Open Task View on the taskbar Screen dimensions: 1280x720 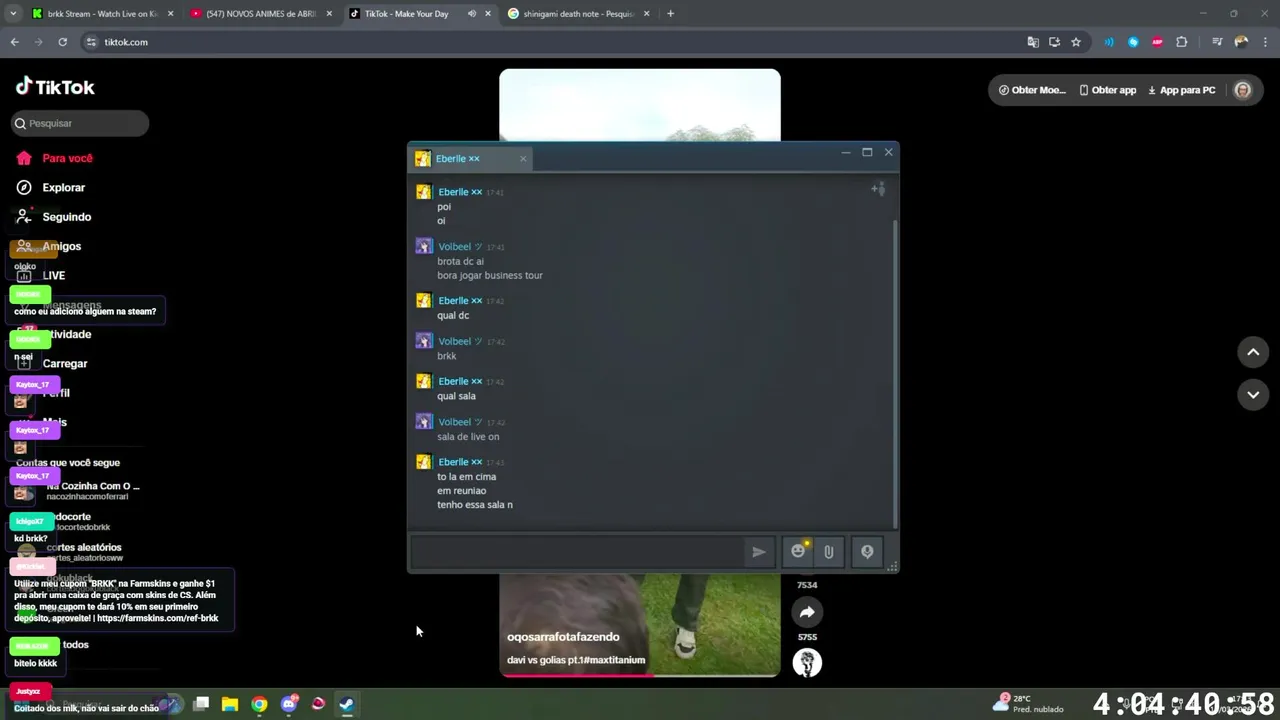(x=201, y=704)
